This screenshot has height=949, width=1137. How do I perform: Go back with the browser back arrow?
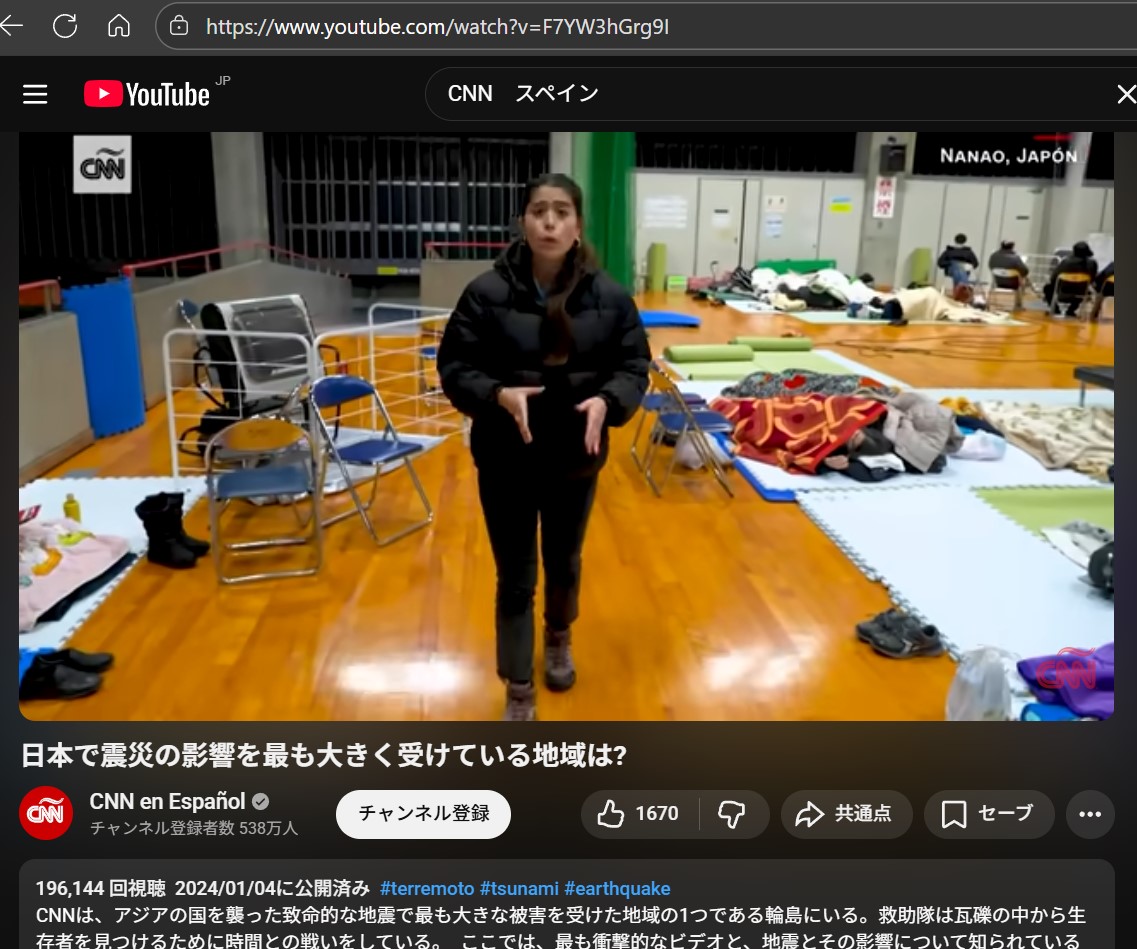(12, 26)
